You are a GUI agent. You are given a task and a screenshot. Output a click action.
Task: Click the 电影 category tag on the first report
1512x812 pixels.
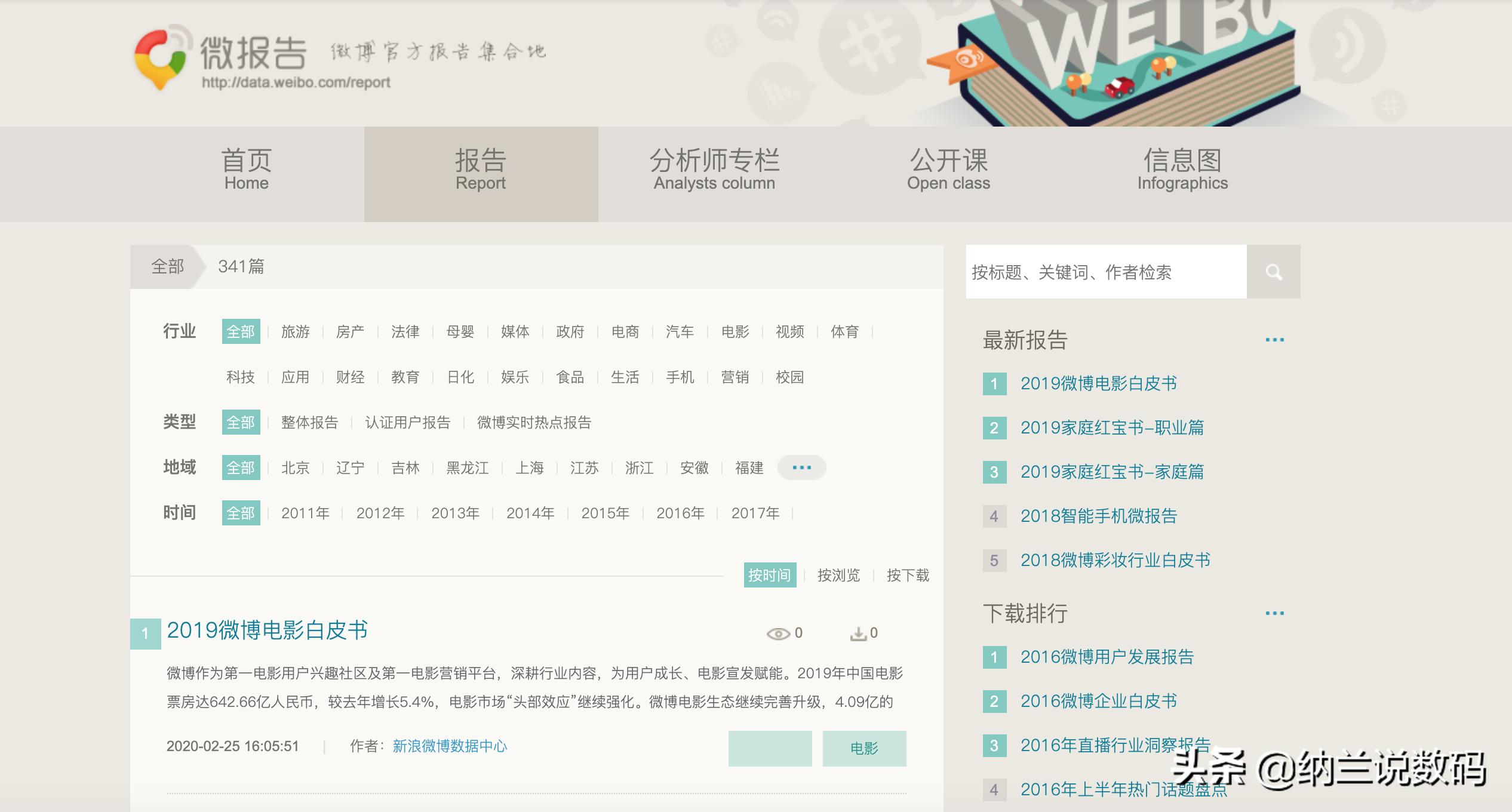tap(865, 748)
